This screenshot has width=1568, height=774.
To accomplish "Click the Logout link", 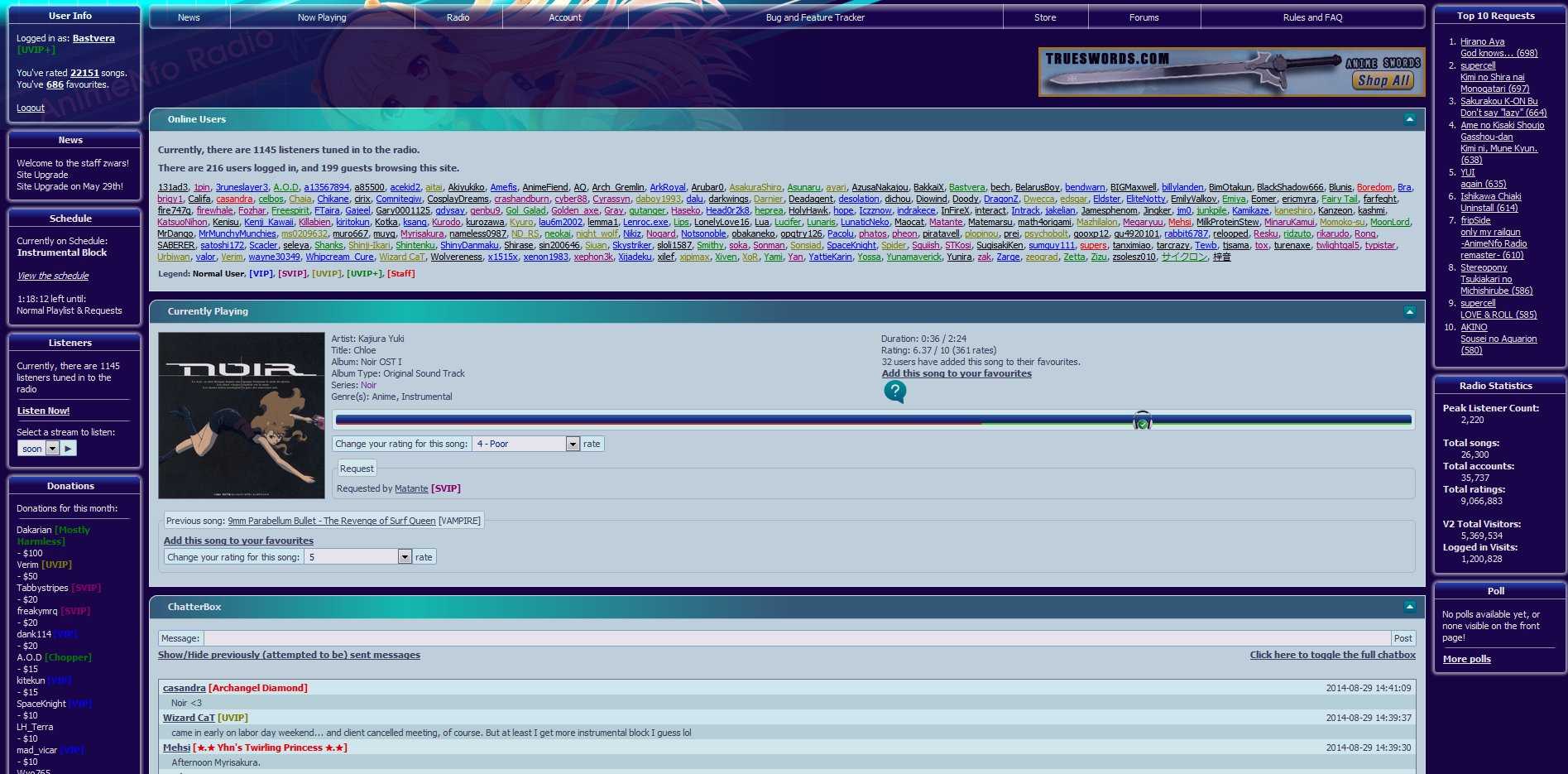I will (31, 108).
